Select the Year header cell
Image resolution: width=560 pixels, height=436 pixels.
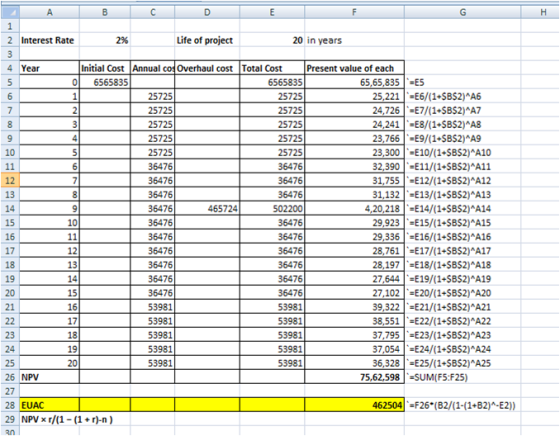coord(49,68)
